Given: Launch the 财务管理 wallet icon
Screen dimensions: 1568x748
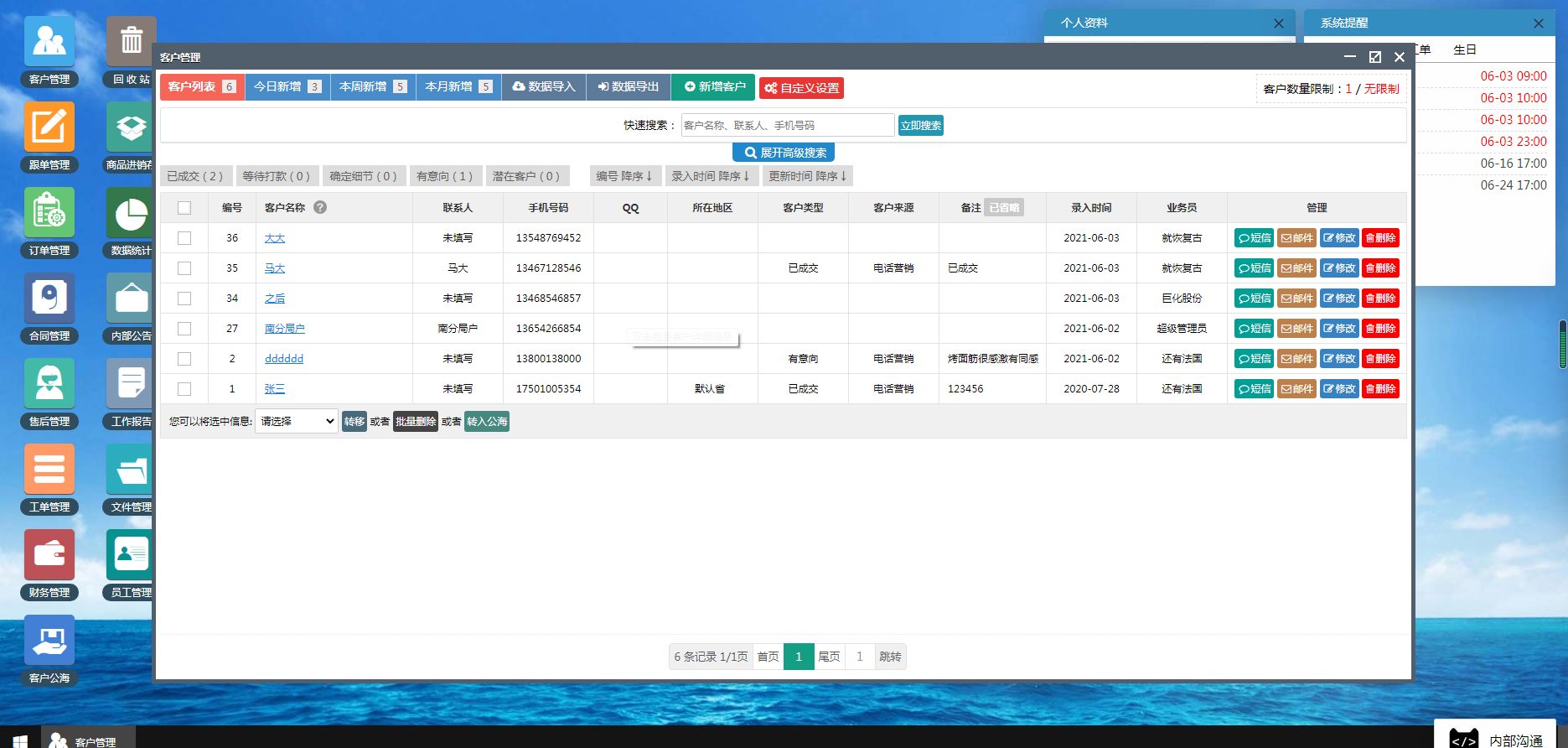Looking at the screenshot, I should tap(49, 555).
